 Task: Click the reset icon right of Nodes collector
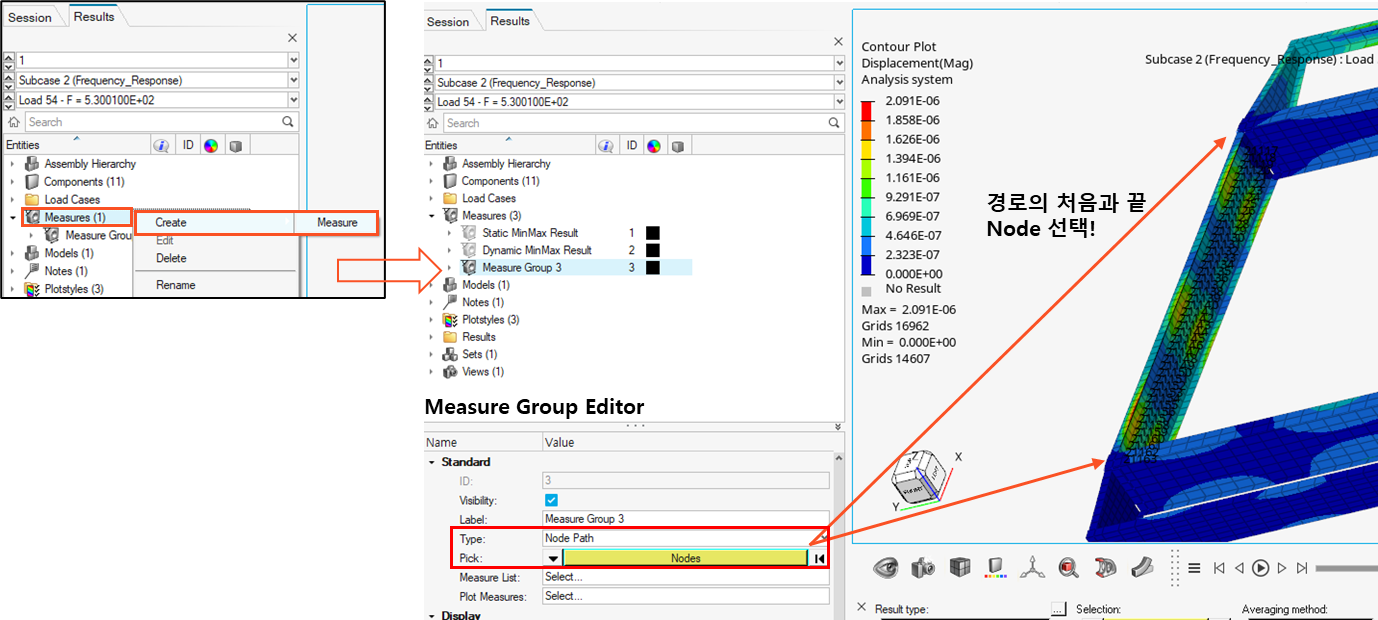click(x=819, y=558)
